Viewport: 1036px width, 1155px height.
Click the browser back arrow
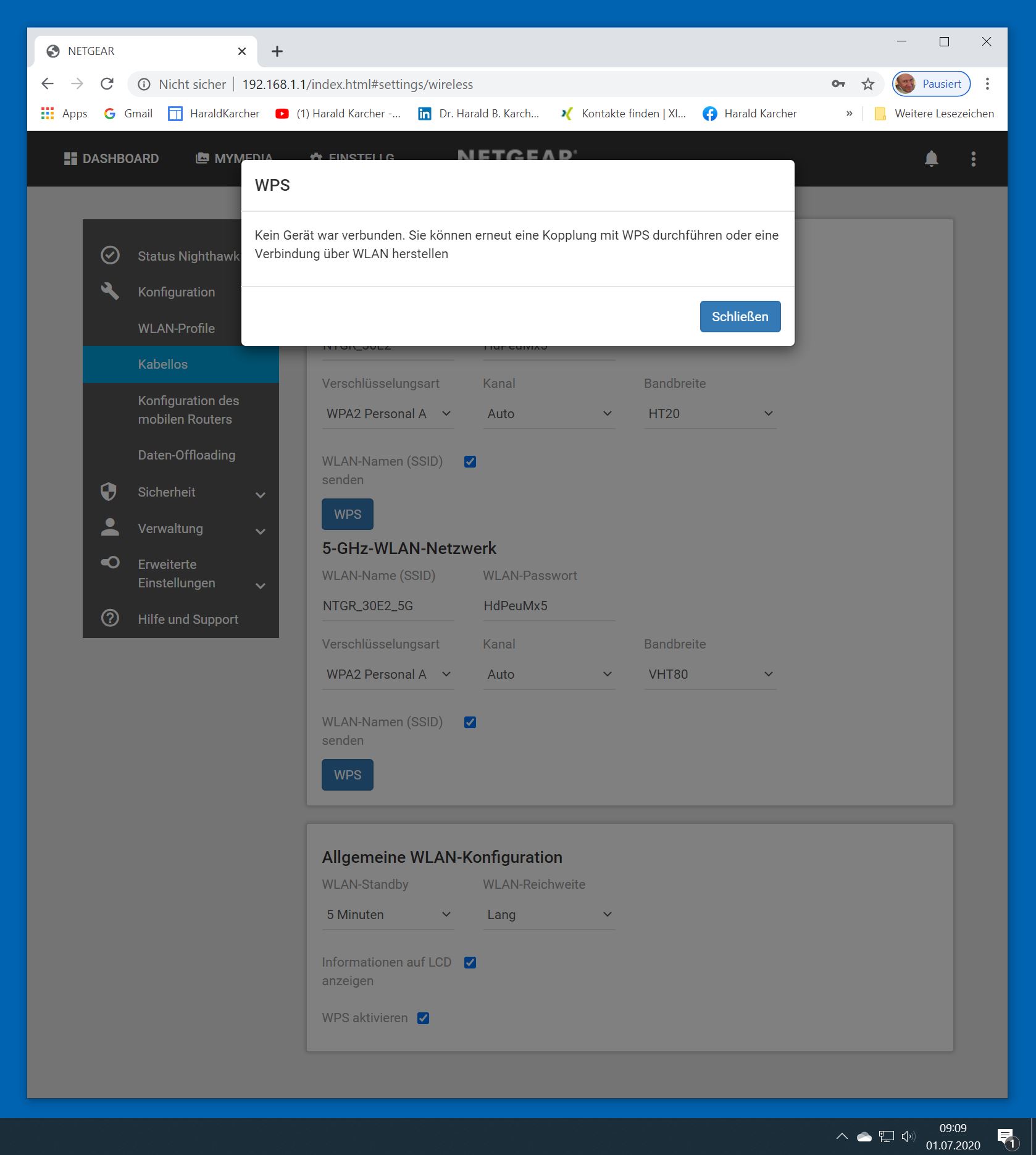click(x=48, y=84)
